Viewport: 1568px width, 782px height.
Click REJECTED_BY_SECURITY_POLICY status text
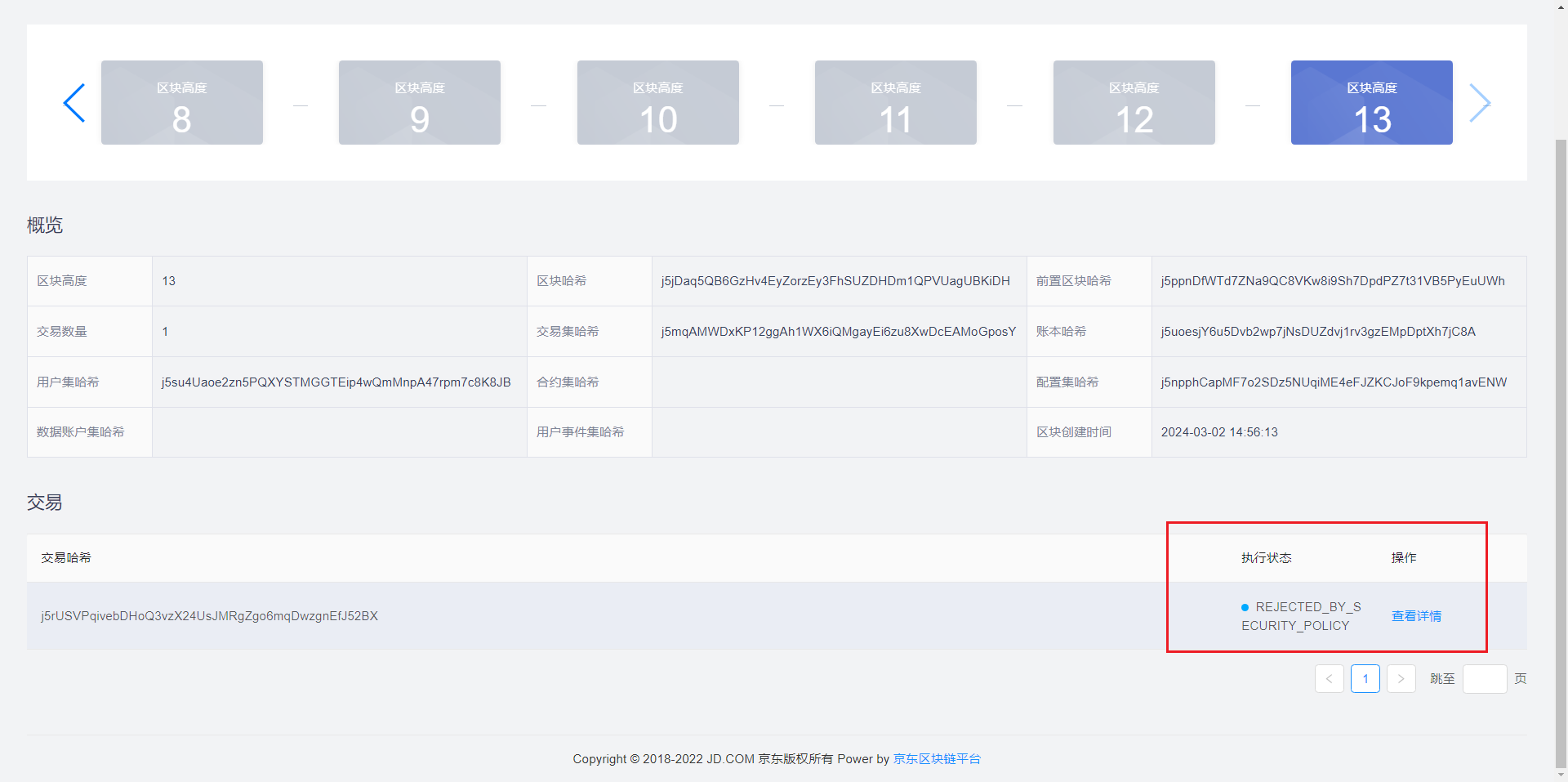(1301, 616)
